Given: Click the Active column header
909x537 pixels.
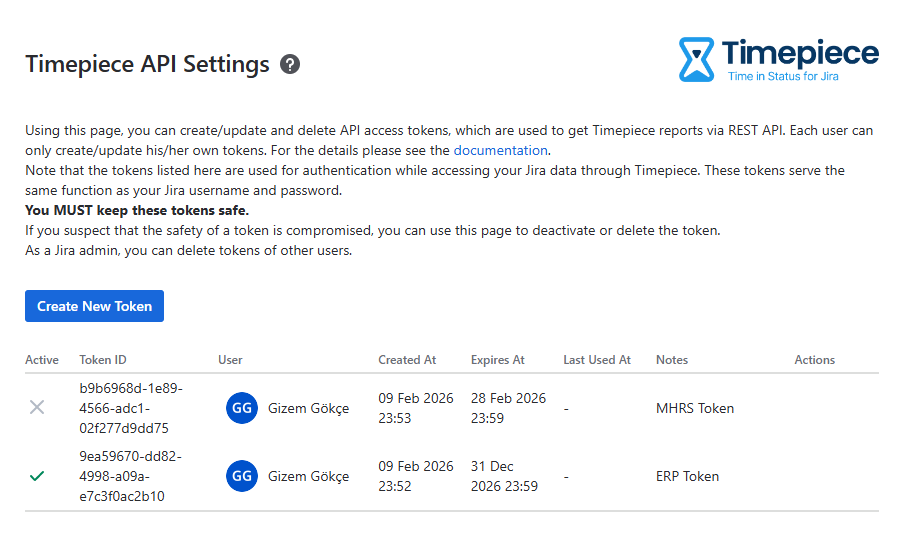Looking at the screenshot, I should [x=42, y=360].
